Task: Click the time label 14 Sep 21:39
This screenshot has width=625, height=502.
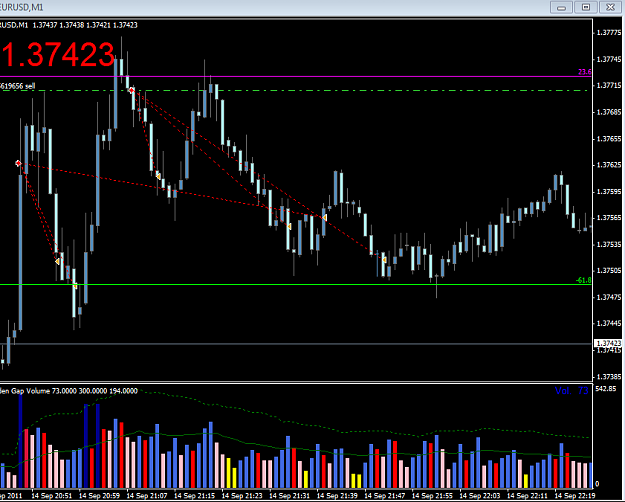Action: (337, 496)
